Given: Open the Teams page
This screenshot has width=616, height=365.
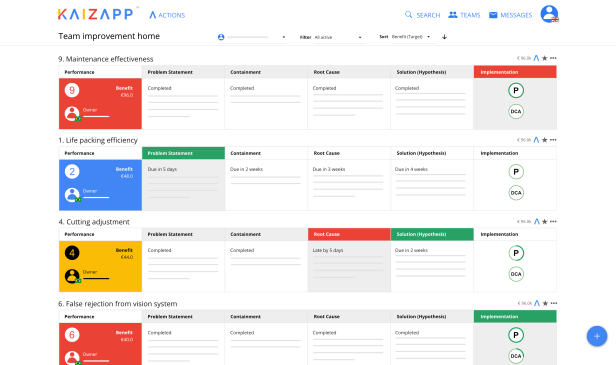Looking at the screenshot, I should pos(464,15).
